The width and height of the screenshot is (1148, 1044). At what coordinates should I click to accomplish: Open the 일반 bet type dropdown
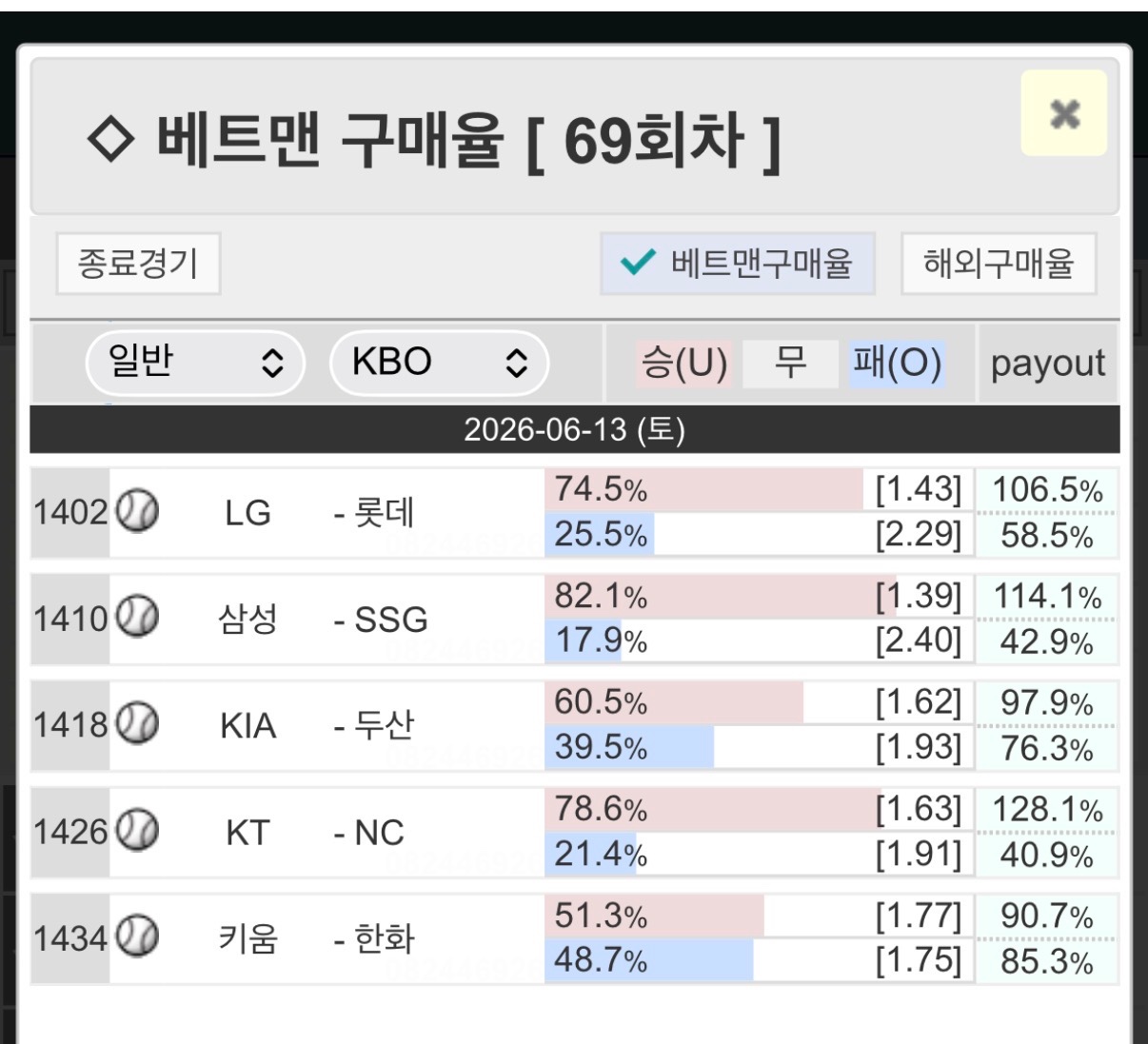pos(195,363)
